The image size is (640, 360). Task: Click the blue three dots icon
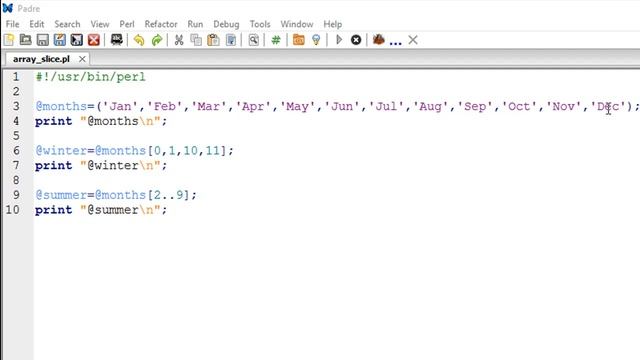click(x=396, y=42)
